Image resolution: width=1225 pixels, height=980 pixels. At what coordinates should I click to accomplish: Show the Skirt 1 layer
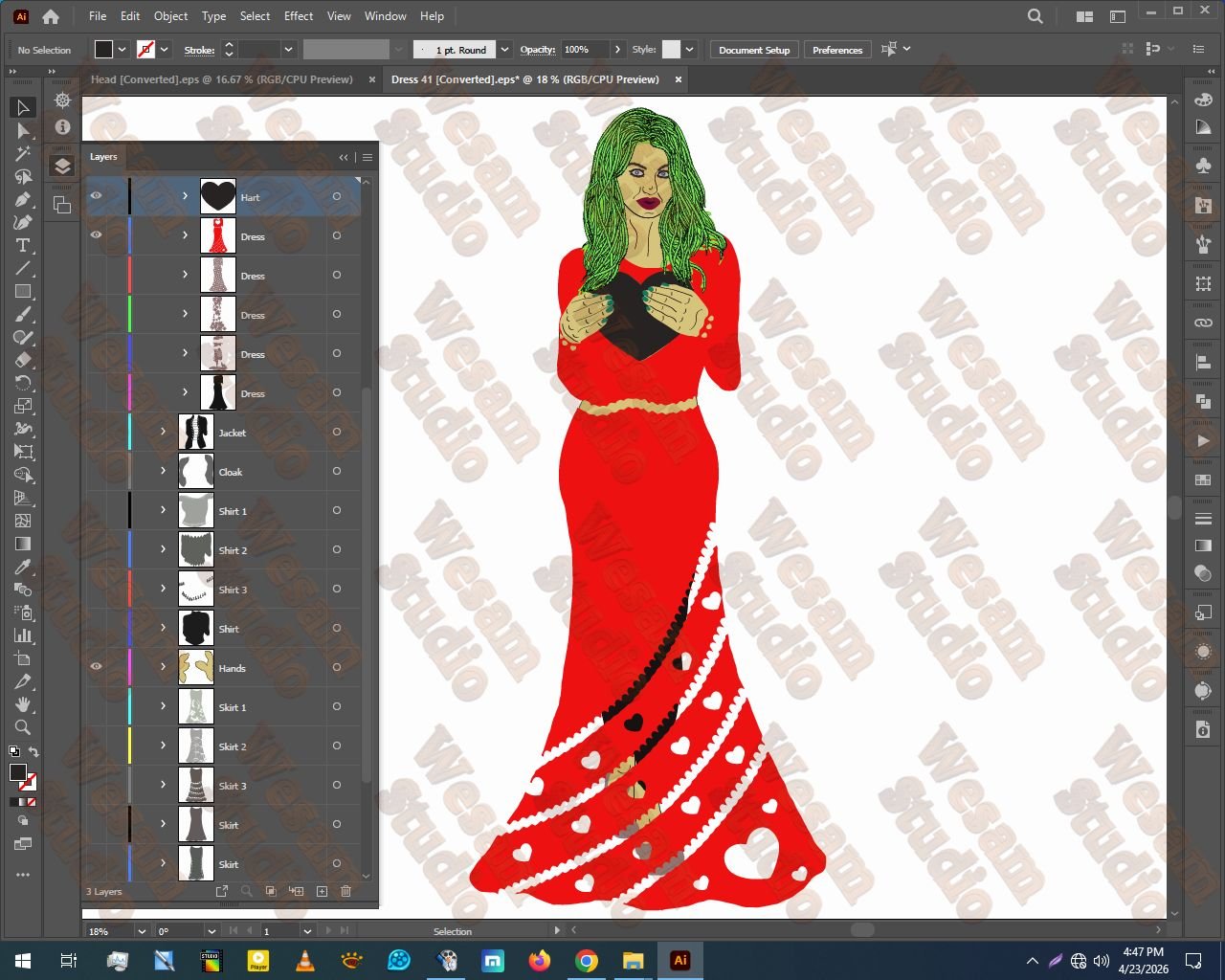click(96, 706)
